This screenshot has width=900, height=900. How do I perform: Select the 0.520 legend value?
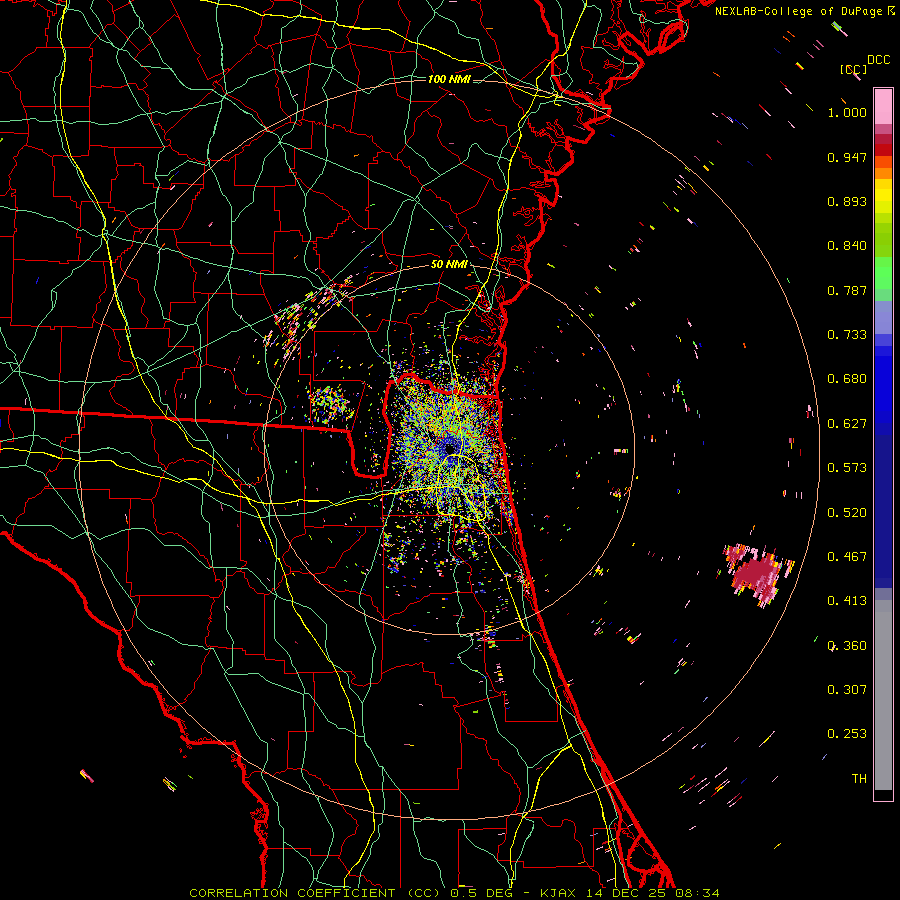click(x=847, y=513)
